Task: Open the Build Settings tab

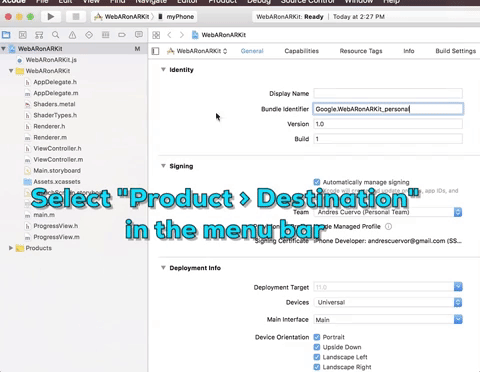Action: [456, 51]
